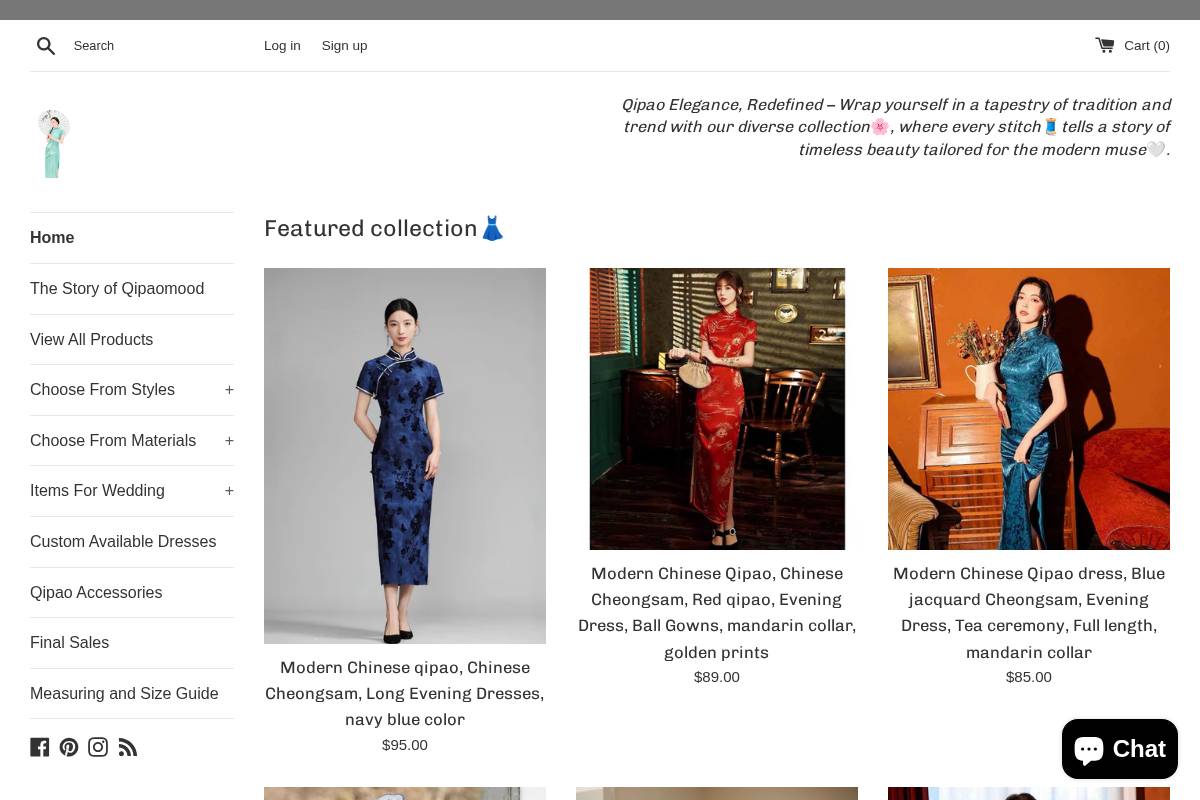The image size is (1200, 800).
Task: Open the Instagram social icon
Action: (x=98, y=746)
